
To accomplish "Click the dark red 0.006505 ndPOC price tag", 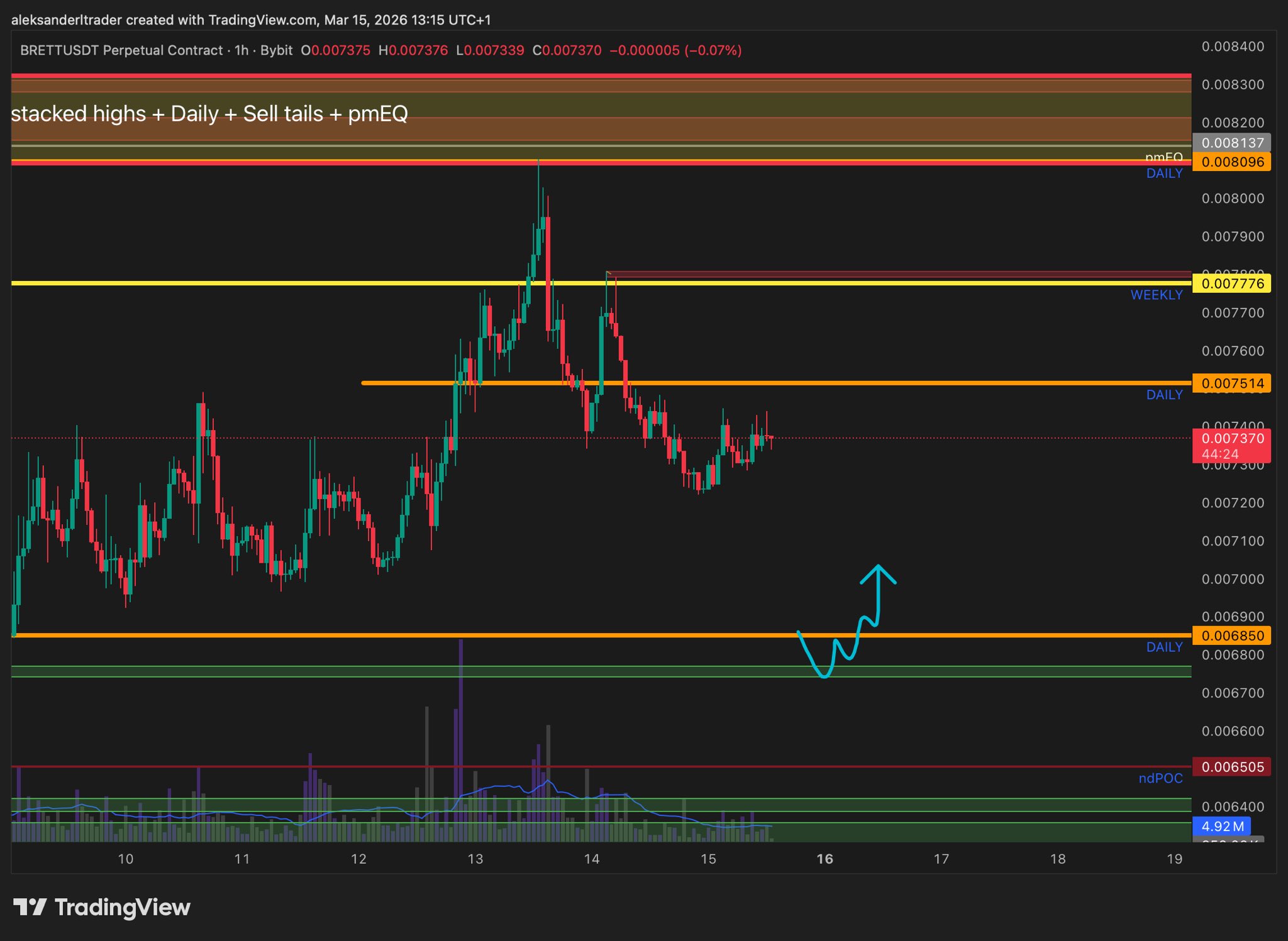I will pyautogui.click(x=1232, y=767).
